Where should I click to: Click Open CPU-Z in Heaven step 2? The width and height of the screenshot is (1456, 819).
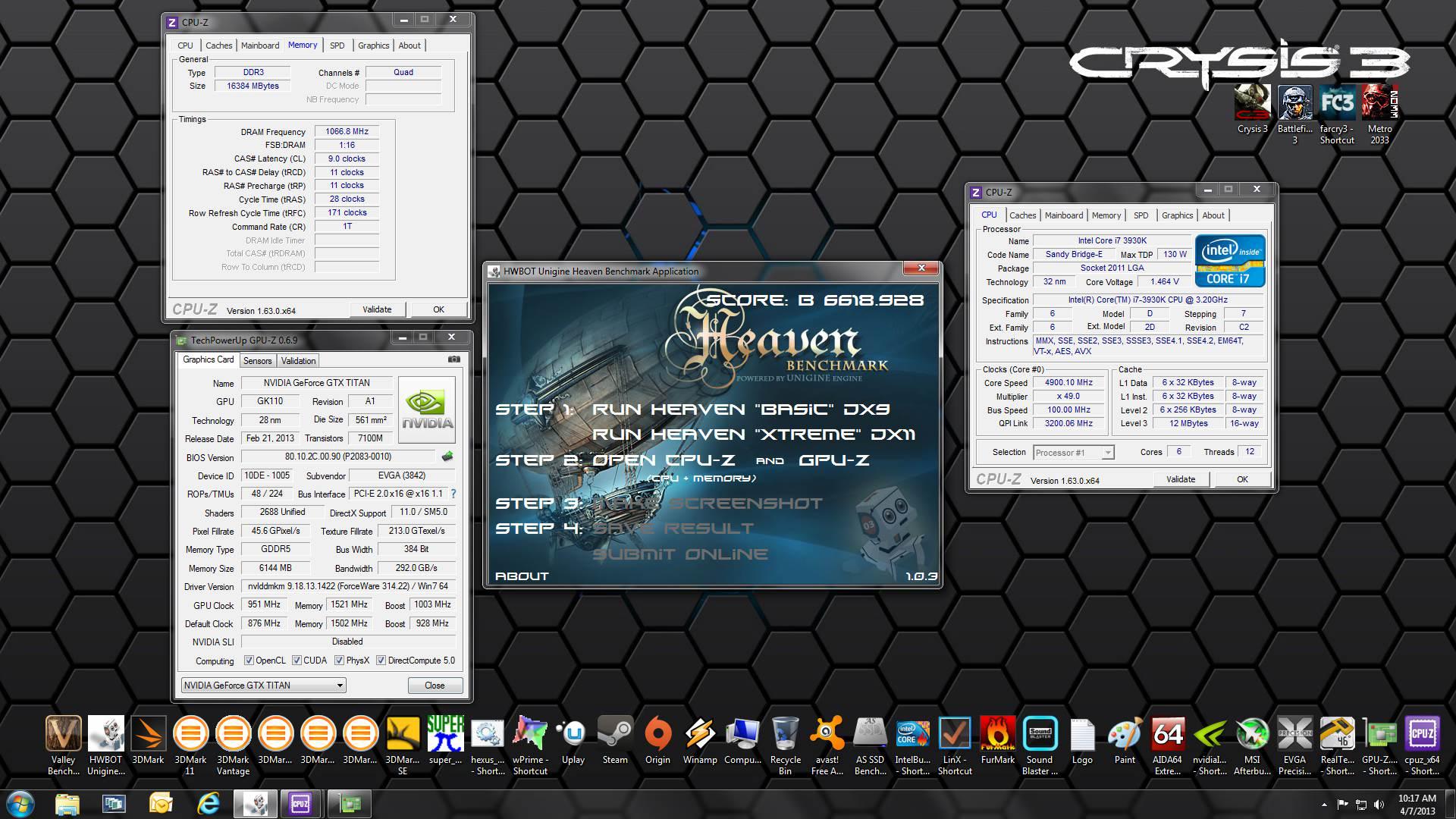point(664,460)
